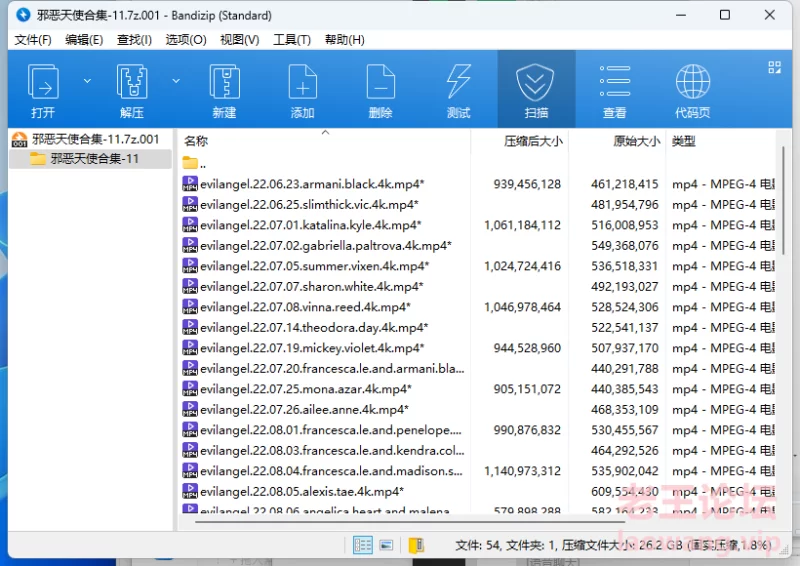Select file evilangel.22.08.05.alexis.tae.4k.mp4
This screenshot has height=566, width=800.
[x=302, y=491]
